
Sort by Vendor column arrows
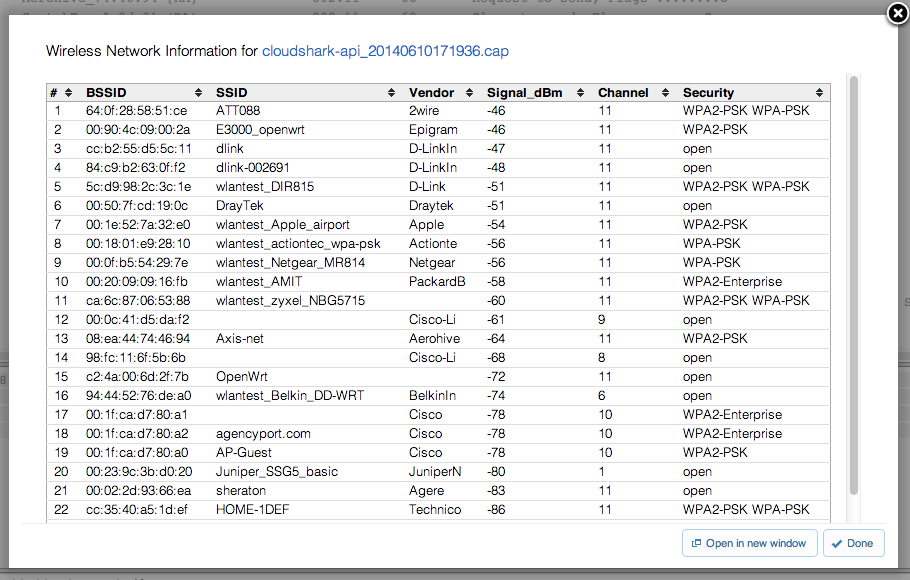click(470, 93)
